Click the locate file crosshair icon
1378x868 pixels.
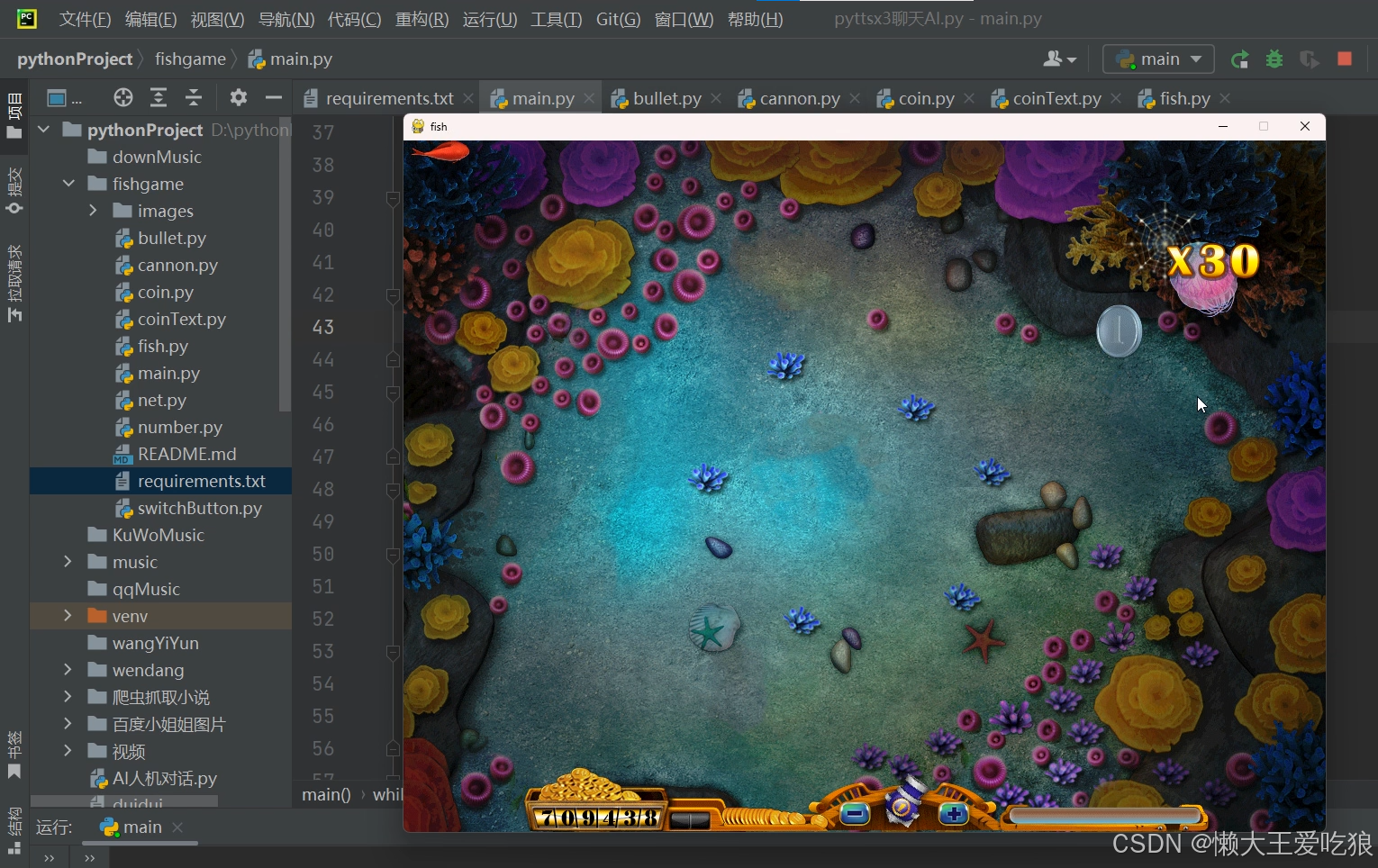point(123,97)
